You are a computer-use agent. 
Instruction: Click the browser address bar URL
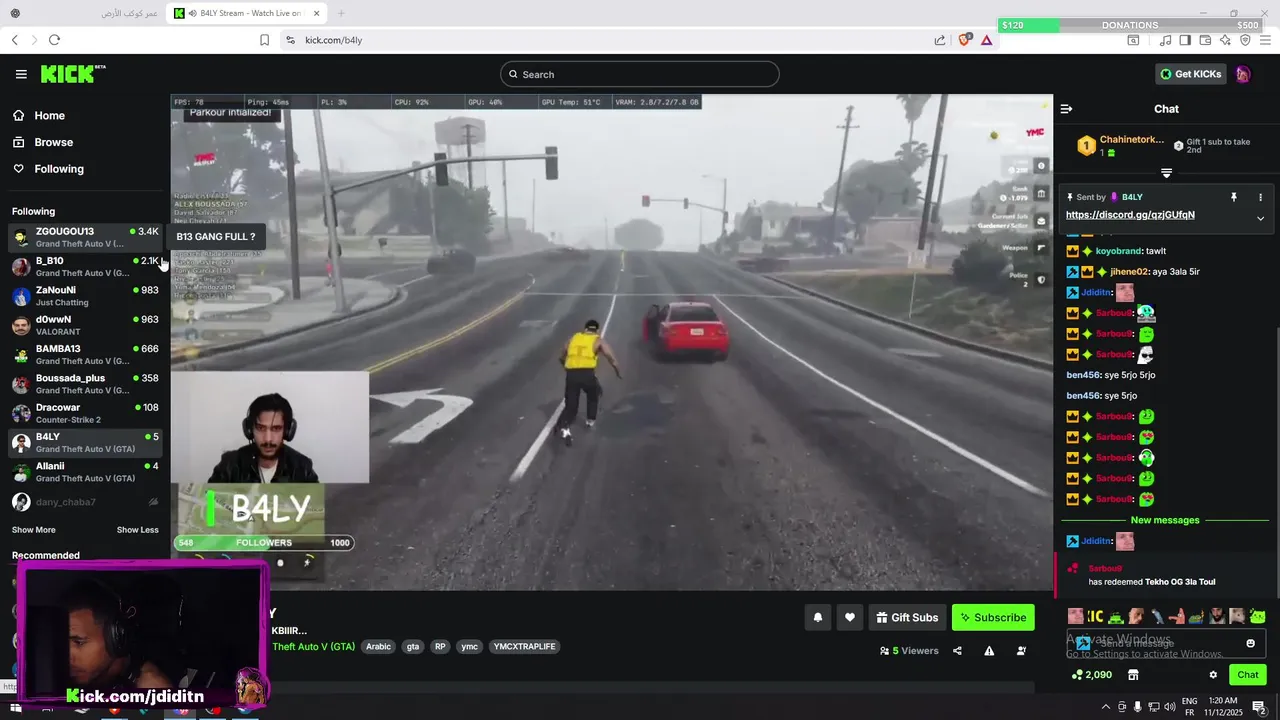333,40
